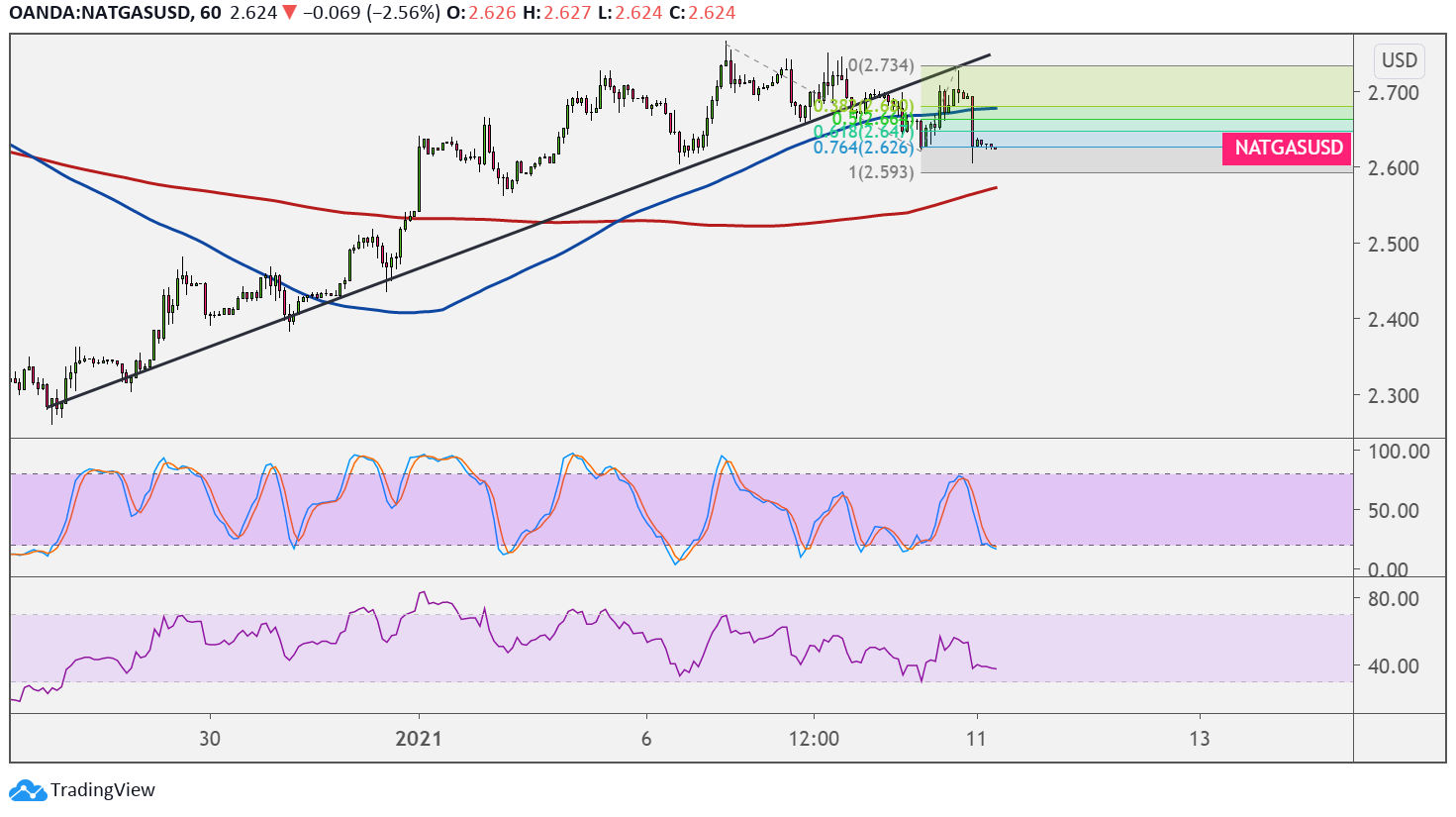This screenshot has width=1456, height=817.
Task: Click the 11 date label on time axis
Action: point(977,739)
